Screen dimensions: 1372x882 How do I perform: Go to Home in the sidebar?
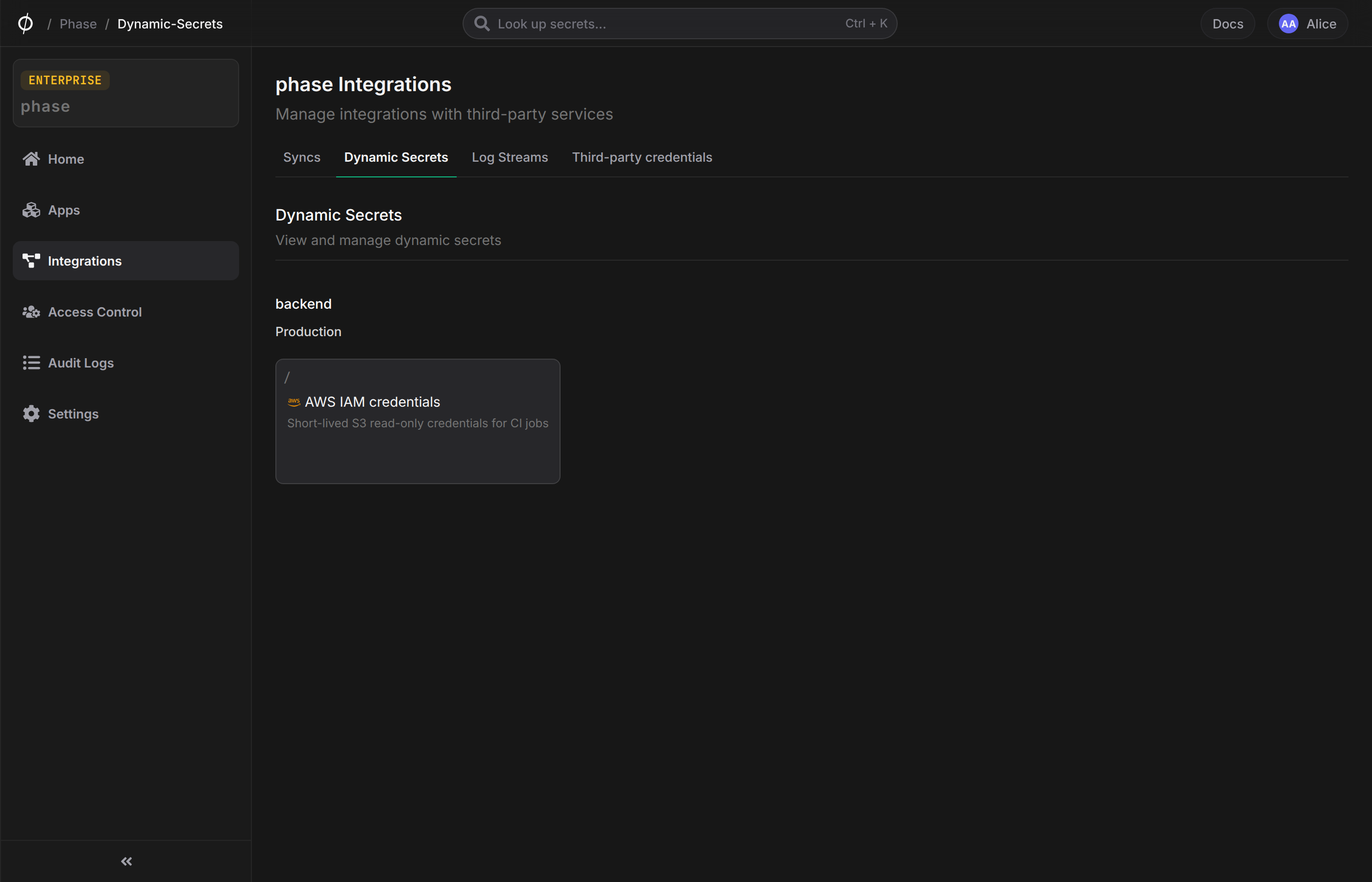[x=125, y=159]
